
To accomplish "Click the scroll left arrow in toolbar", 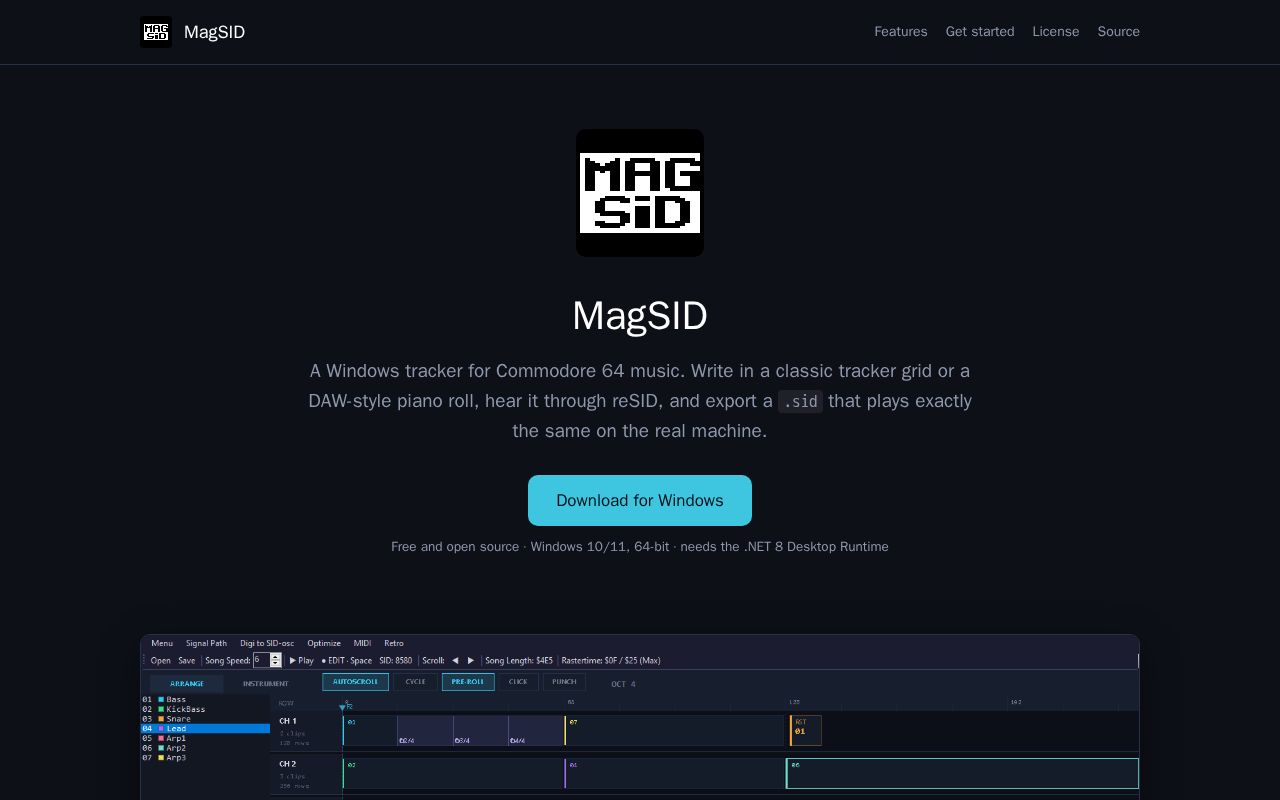I will click(455, 660).
